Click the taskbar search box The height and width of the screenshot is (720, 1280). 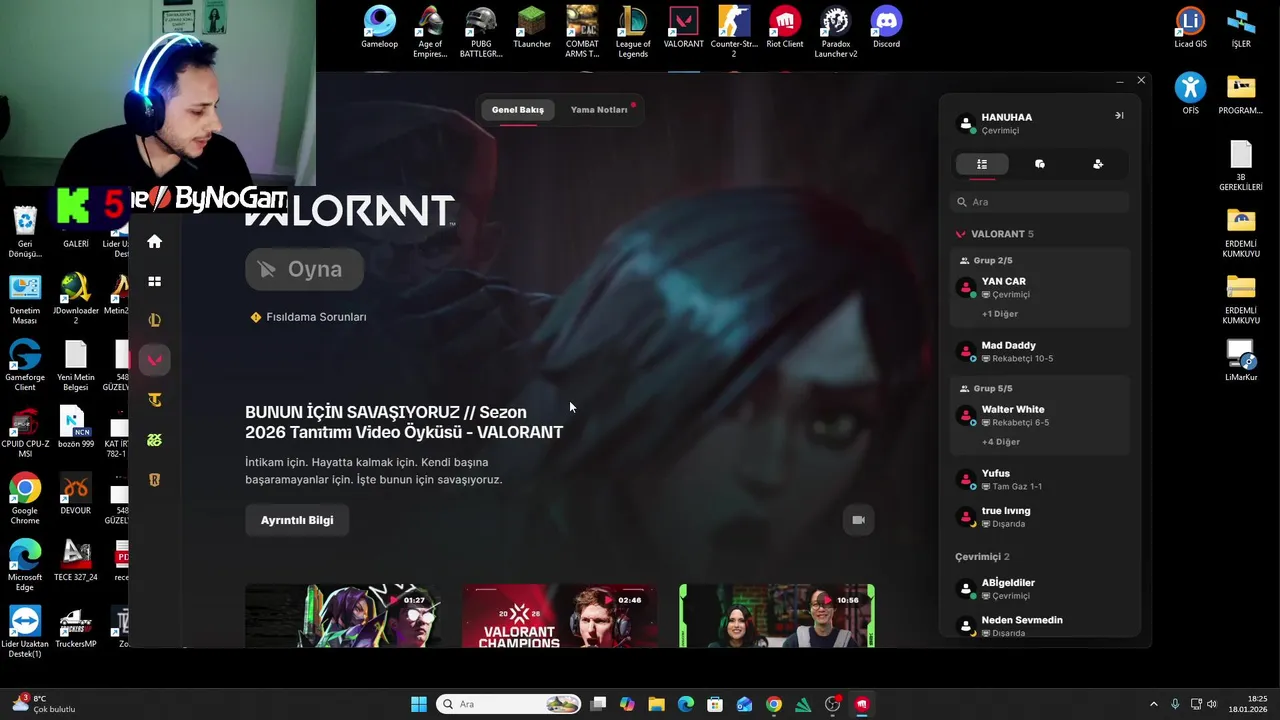[x=510, y=704]
